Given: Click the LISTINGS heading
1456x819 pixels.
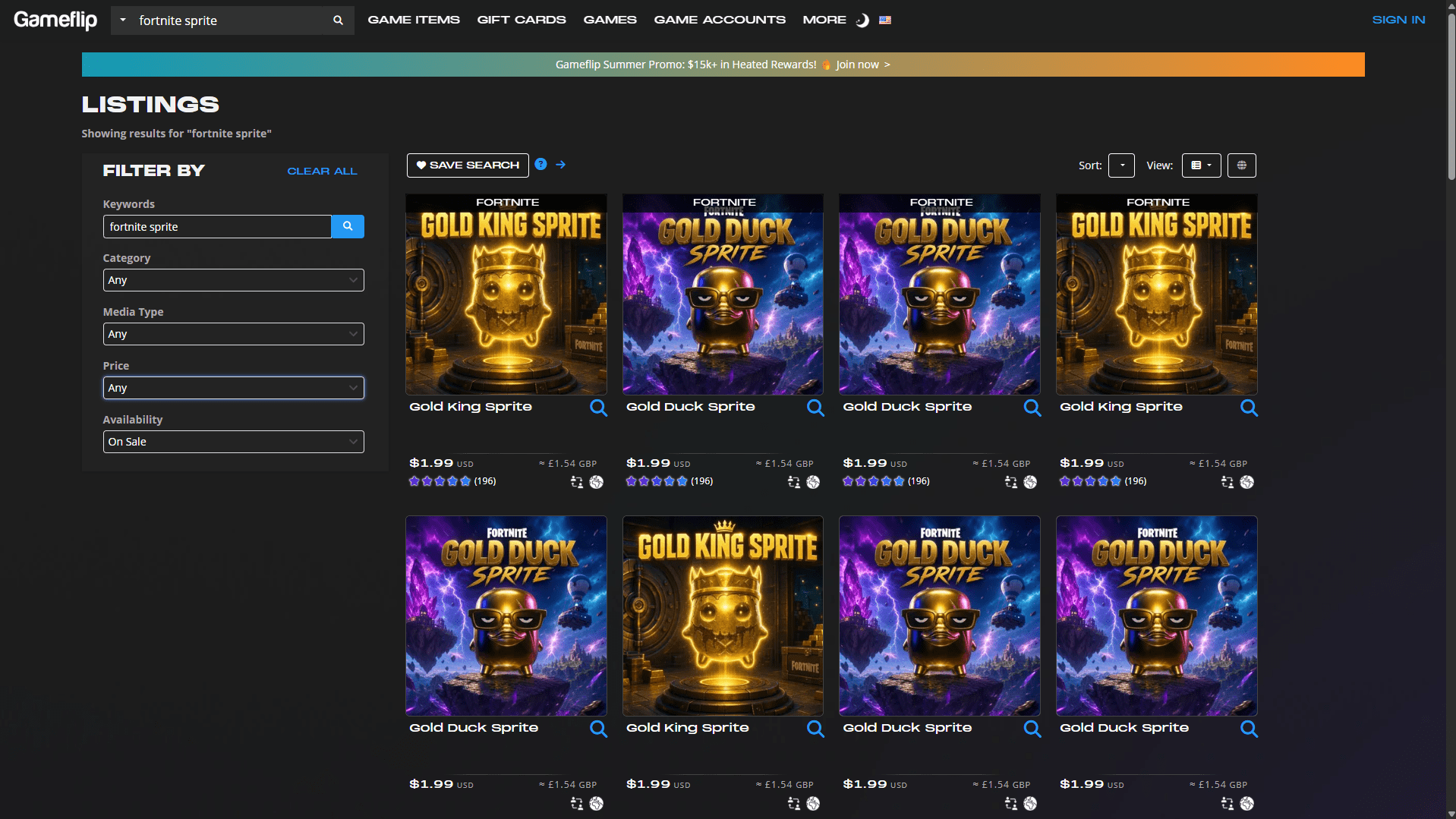Looking at the screenshot, I should click(x=150, y=105).
